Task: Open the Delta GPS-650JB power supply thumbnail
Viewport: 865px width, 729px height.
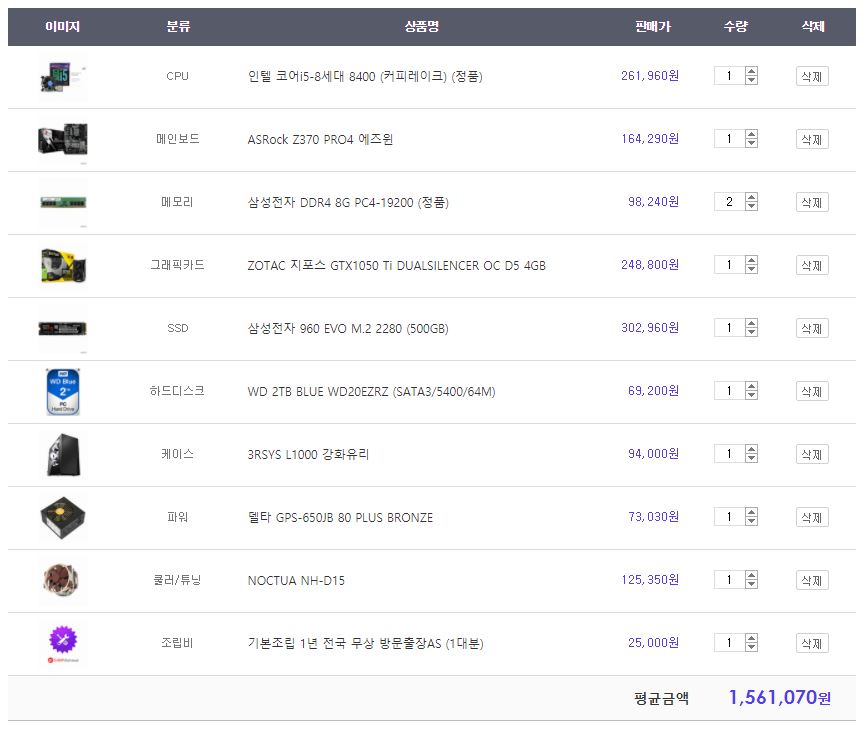Action: coord(63,517)
